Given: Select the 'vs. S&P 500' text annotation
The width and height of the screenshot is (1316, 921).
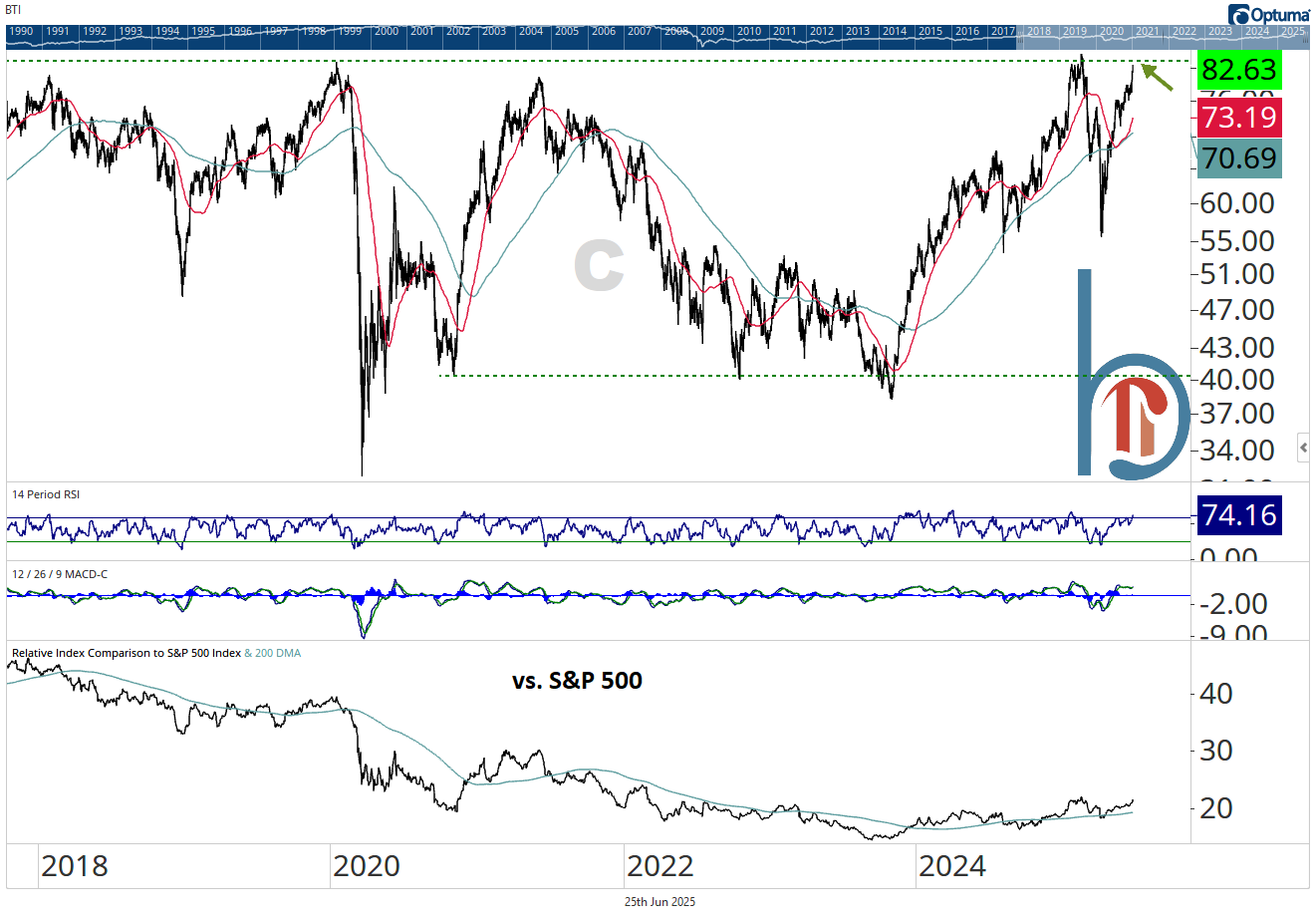Looking at the screenshot, I should tap(578, 681).
